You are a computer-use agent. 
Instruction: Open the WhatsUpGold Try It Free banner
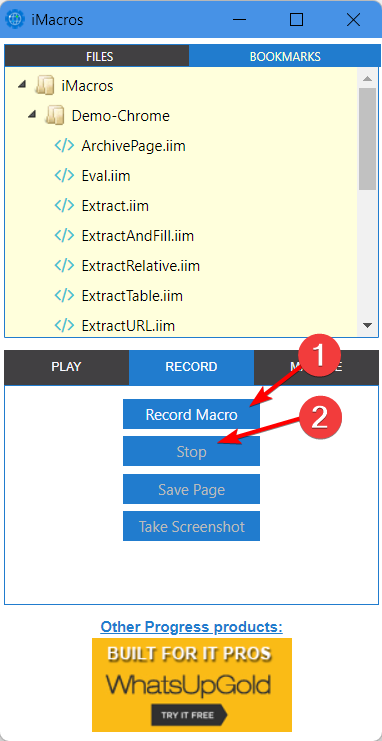tap(192, 685)
